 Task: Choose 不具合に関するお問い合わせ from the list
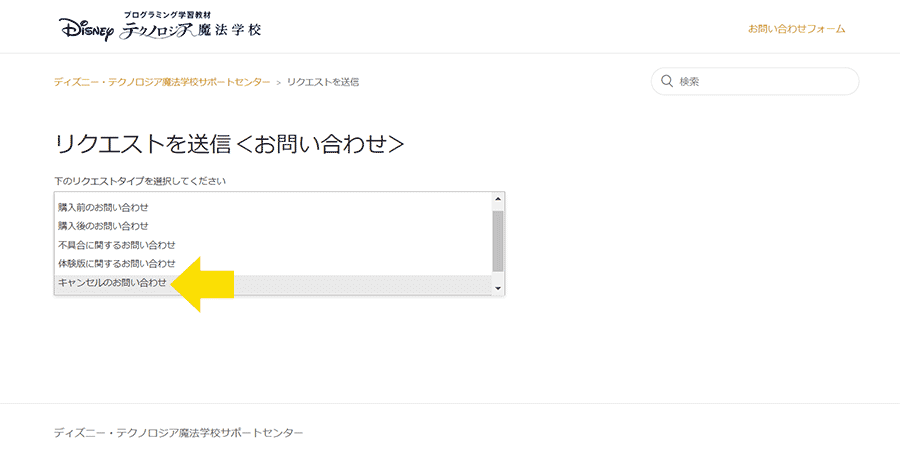273,245
